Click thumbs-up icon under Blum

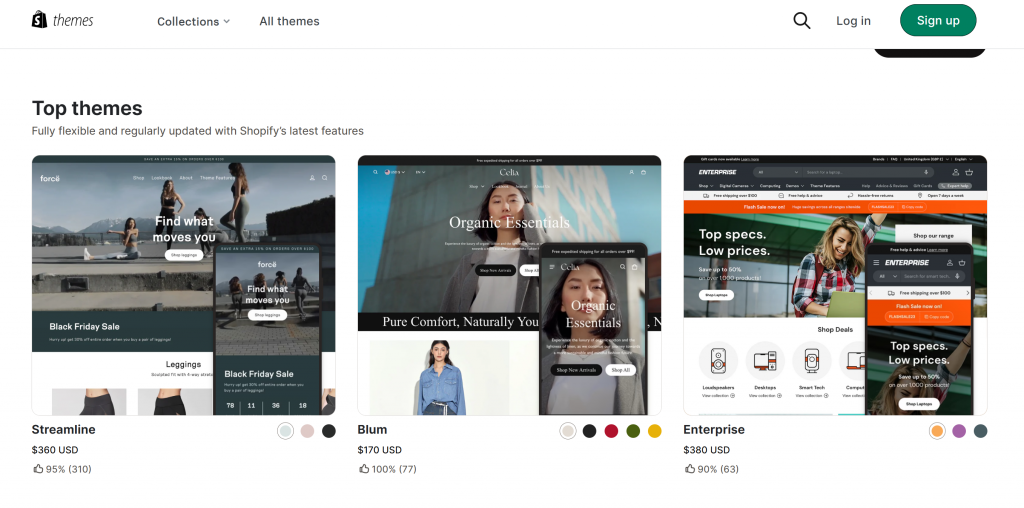[x=364, y=468]
